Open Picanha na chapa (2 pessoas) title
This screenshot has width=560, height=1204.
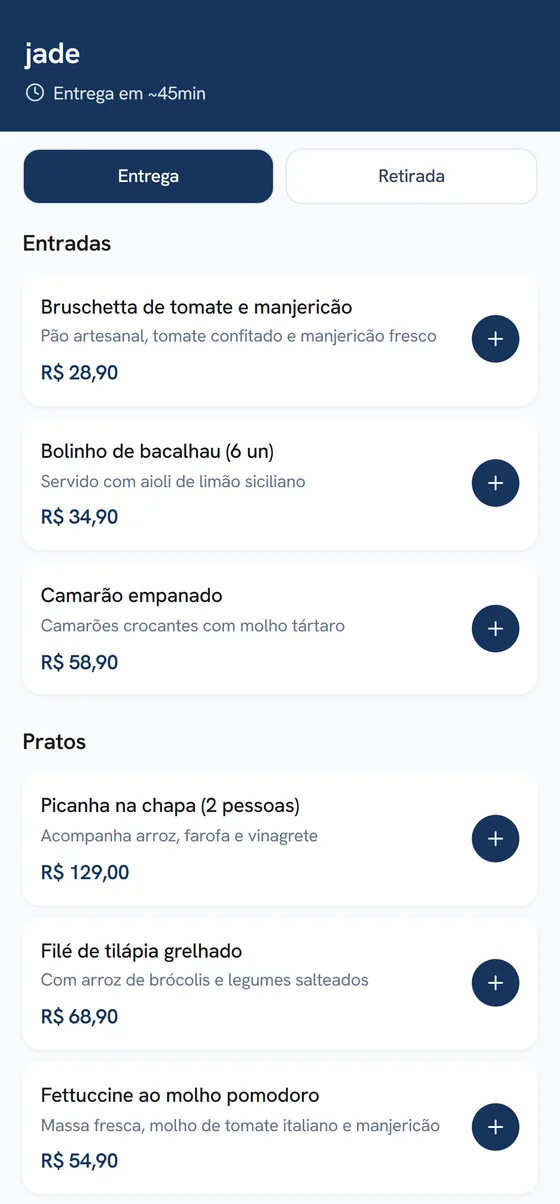(170, 806)
